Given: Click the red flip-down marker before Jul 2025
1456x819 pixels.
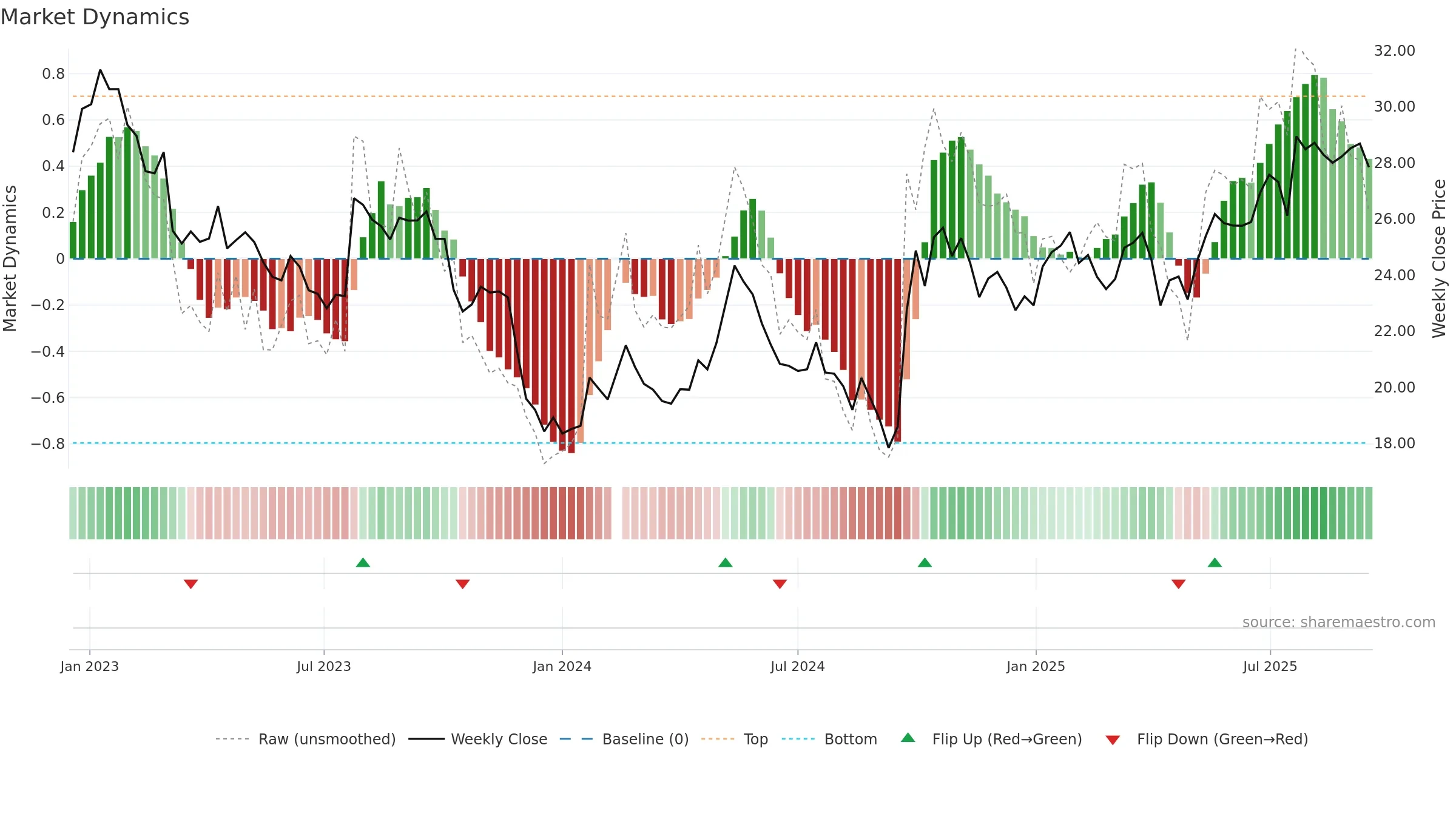Looking at the screenshot, I should (x=1178, y=584).
